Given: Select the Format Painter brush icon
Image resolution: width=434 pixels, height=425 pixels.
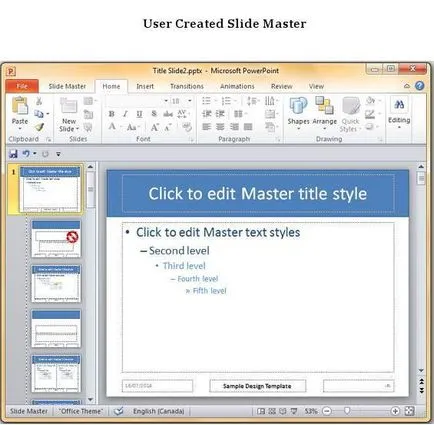Looking at the screenshot, I should (x=39, y=127).
